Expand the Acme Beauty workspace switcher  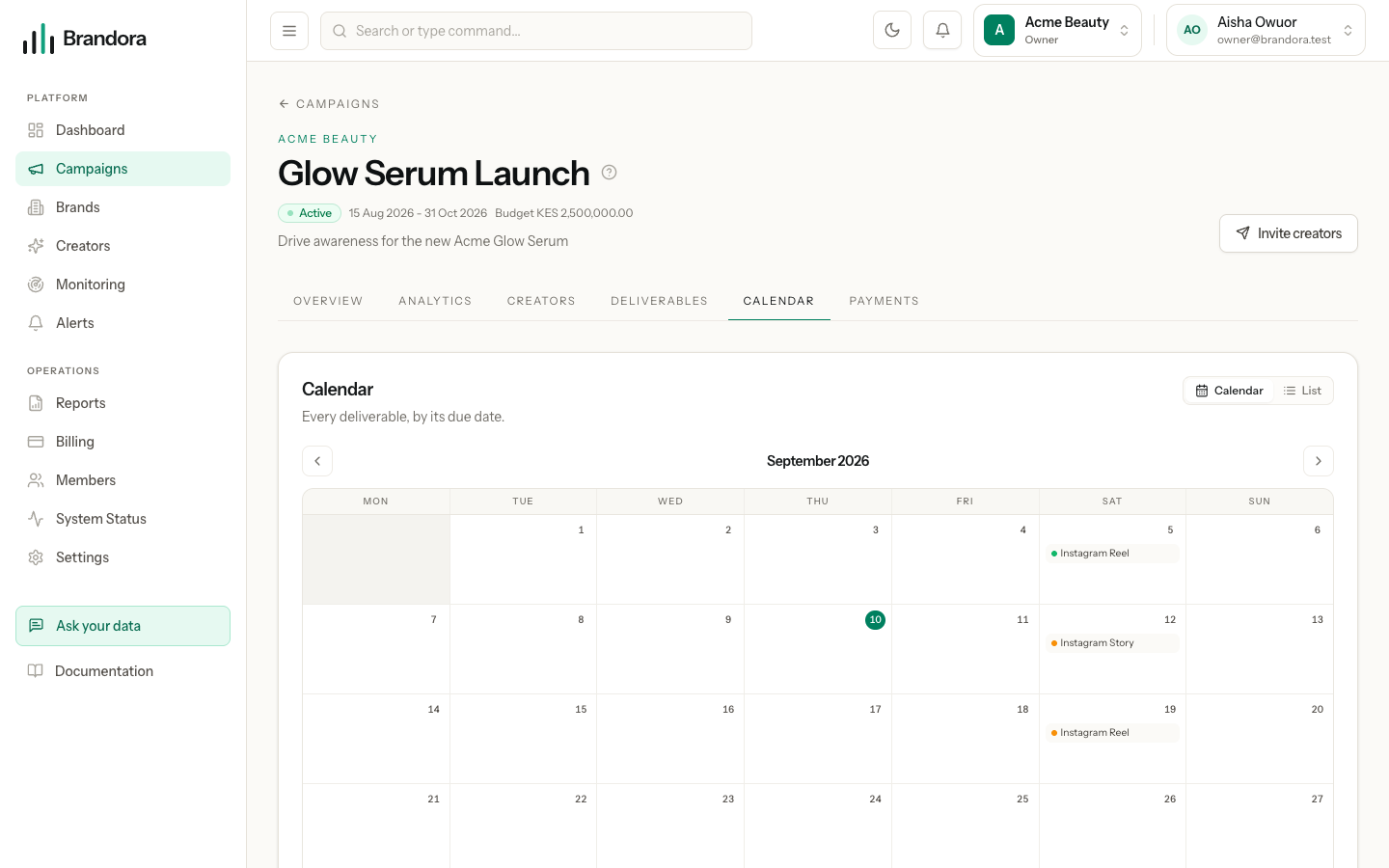tap(1057, 30)
